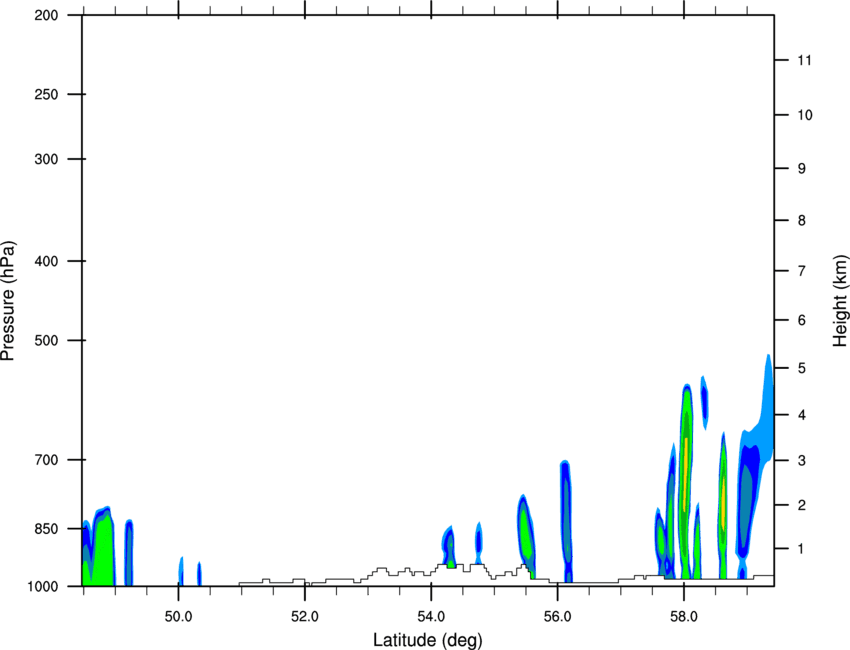850x650 pixels.
Task: Click the 'Latitude (deg)' axis title
Action: click(428, 640)
